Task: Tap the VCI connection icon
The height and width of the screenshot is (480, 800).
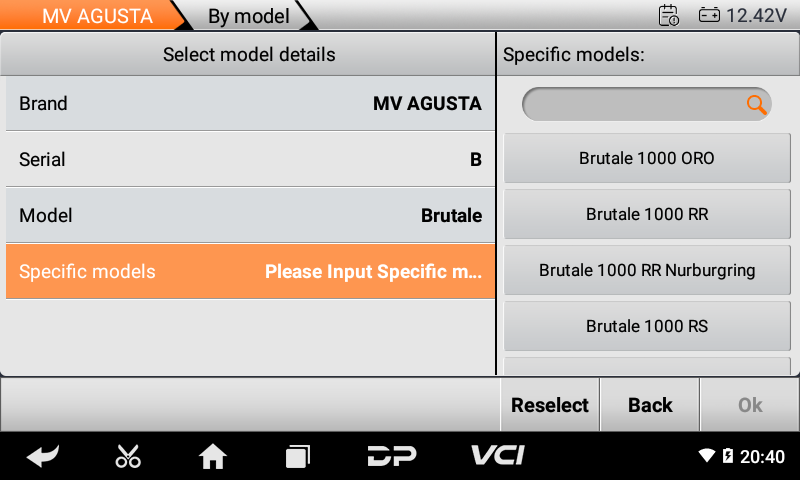Action: 497,456
